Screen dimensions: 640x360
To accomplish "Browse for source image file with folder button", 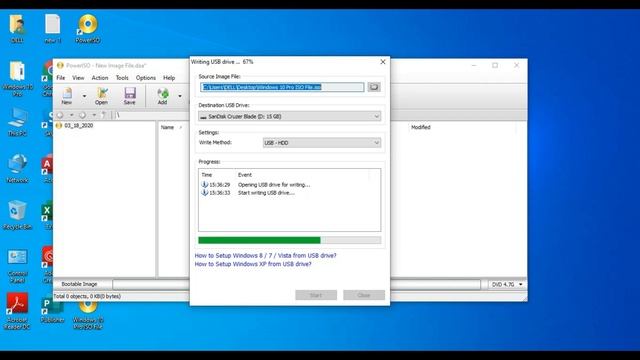I will point(373,87).
